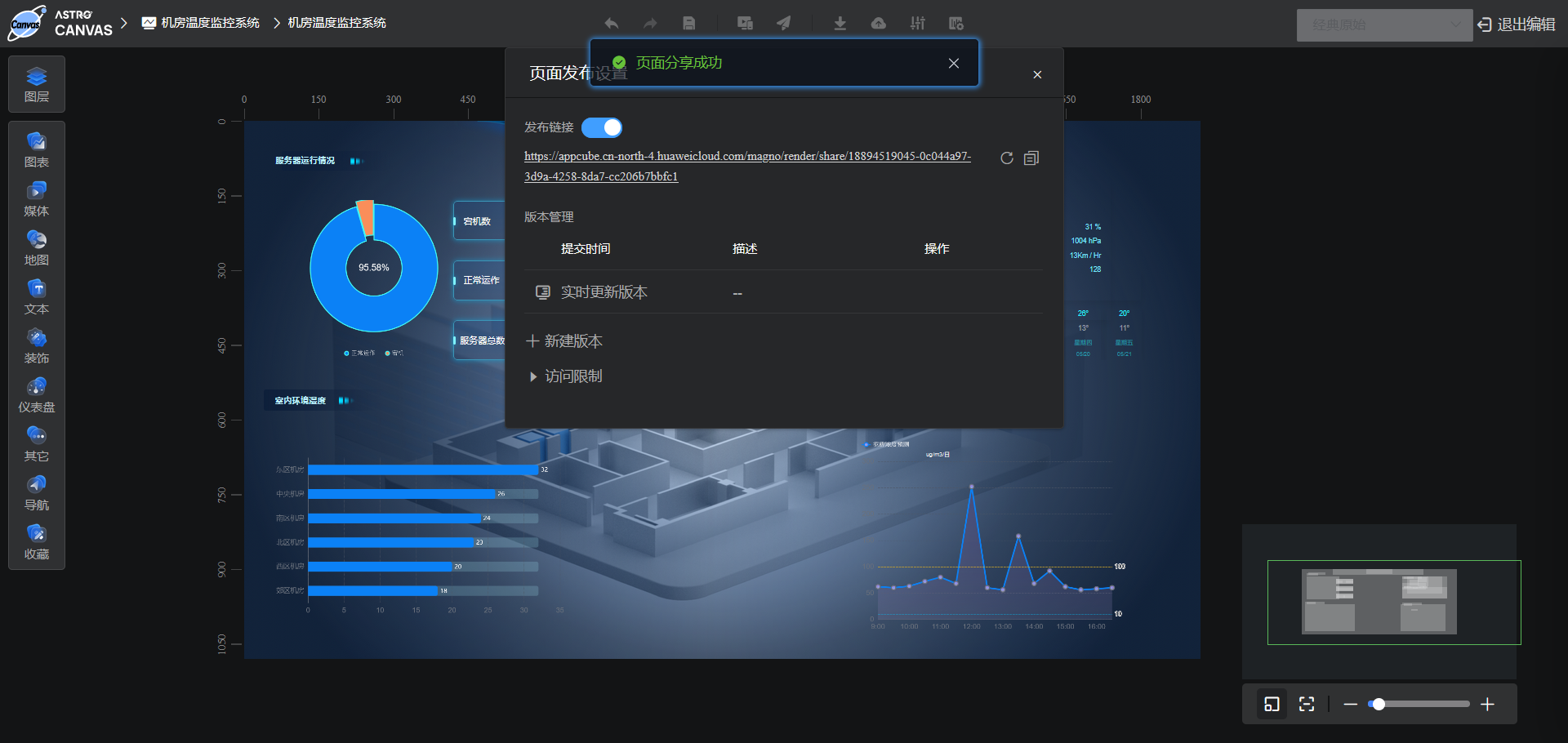Open the 其它 other components
This screenshot has height=743, width=1568.
(37, 444)
